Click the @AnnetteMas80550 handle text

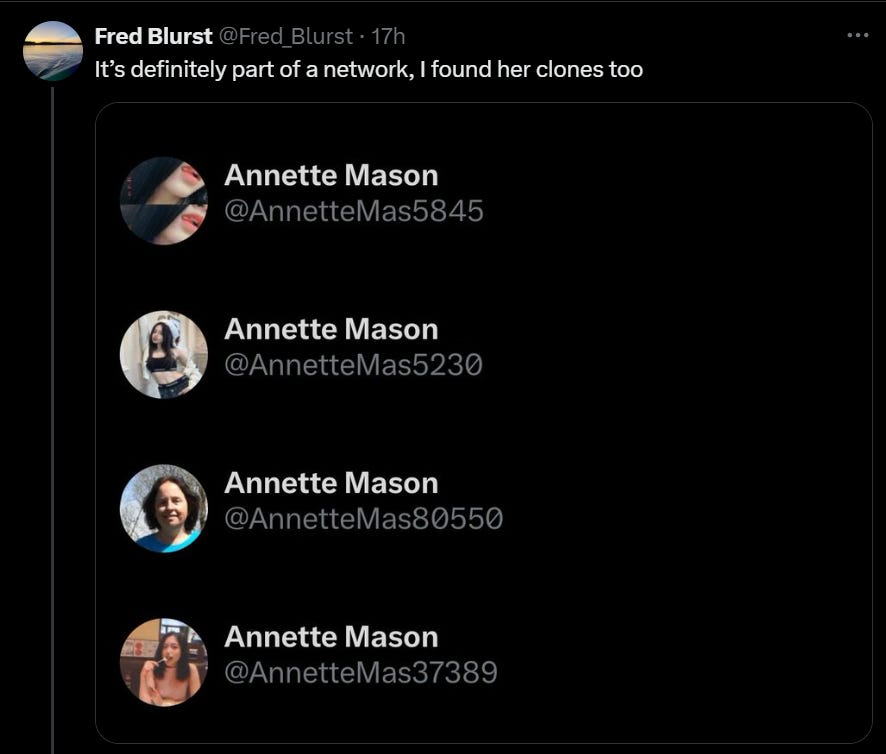pyautogui.click(x=363, y=518)
